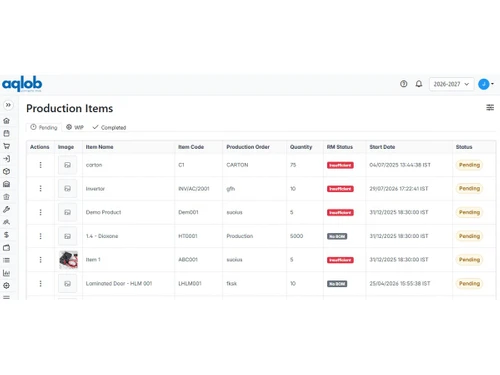
Task: Click the aqlob logo
Action: pyautogui.click(x=22, y=84)
